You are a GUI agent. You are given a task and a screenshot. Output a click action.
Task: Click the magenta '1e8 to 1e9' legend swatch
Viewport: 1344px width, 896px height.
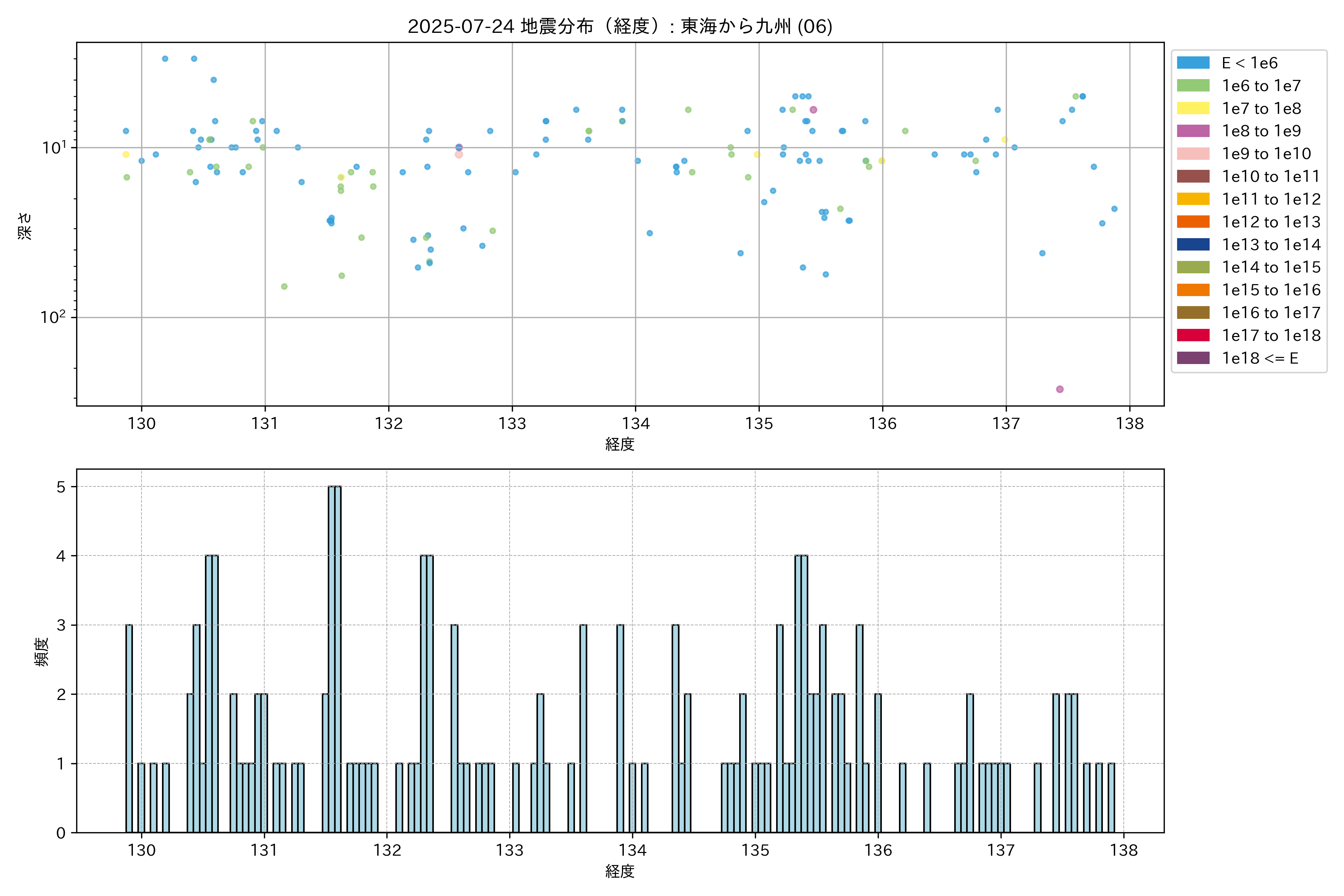tap(1192, 131)
